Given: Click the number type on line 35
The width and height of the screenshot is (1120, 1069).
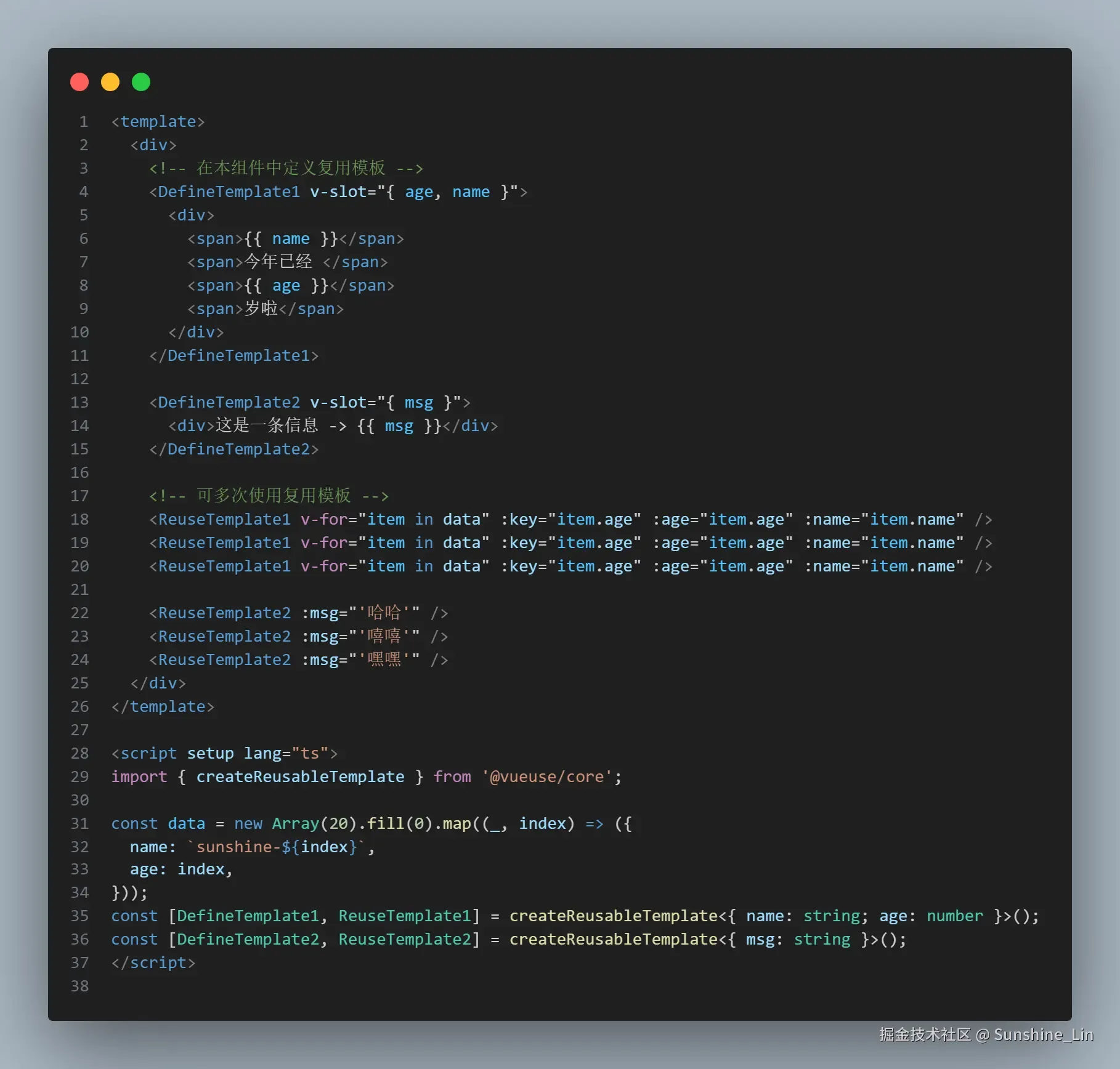Looking at the screenshot, I should click(955, 916).
